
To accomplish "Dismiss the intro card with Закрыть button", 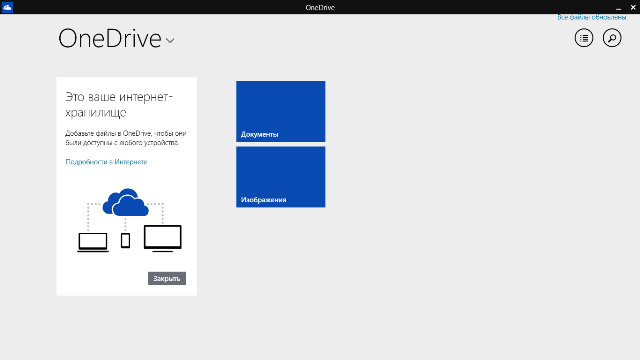I will point(167,278).
